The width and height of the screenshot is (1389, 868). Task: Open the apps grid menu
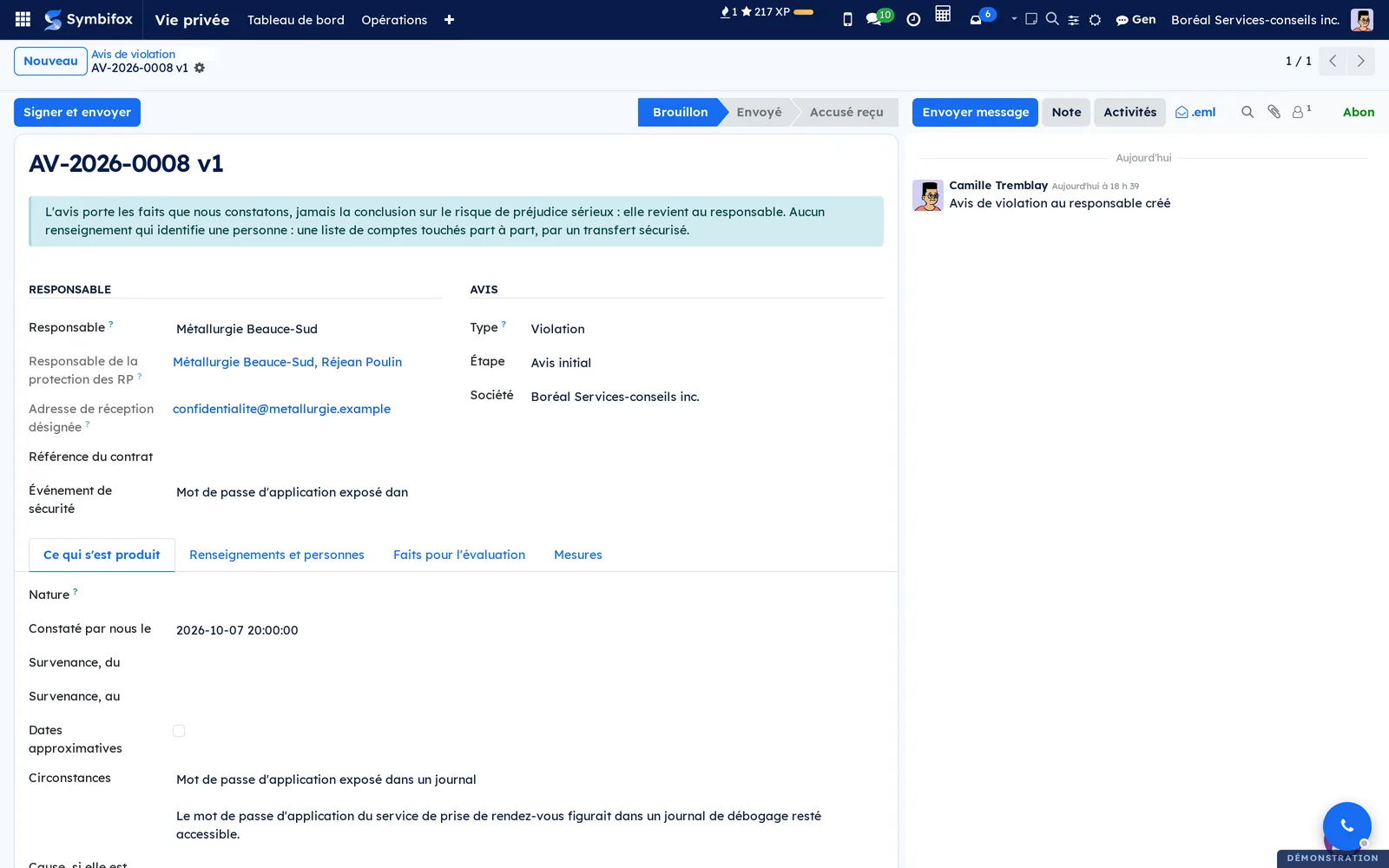(23, 19)
